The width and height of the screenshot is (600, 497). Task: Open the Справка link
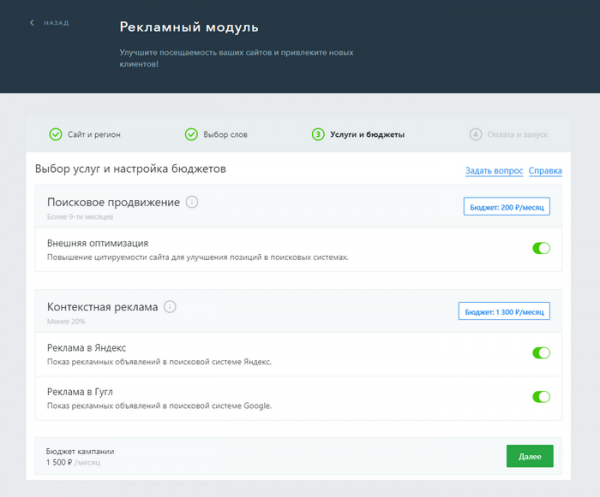tap(545, 171)
